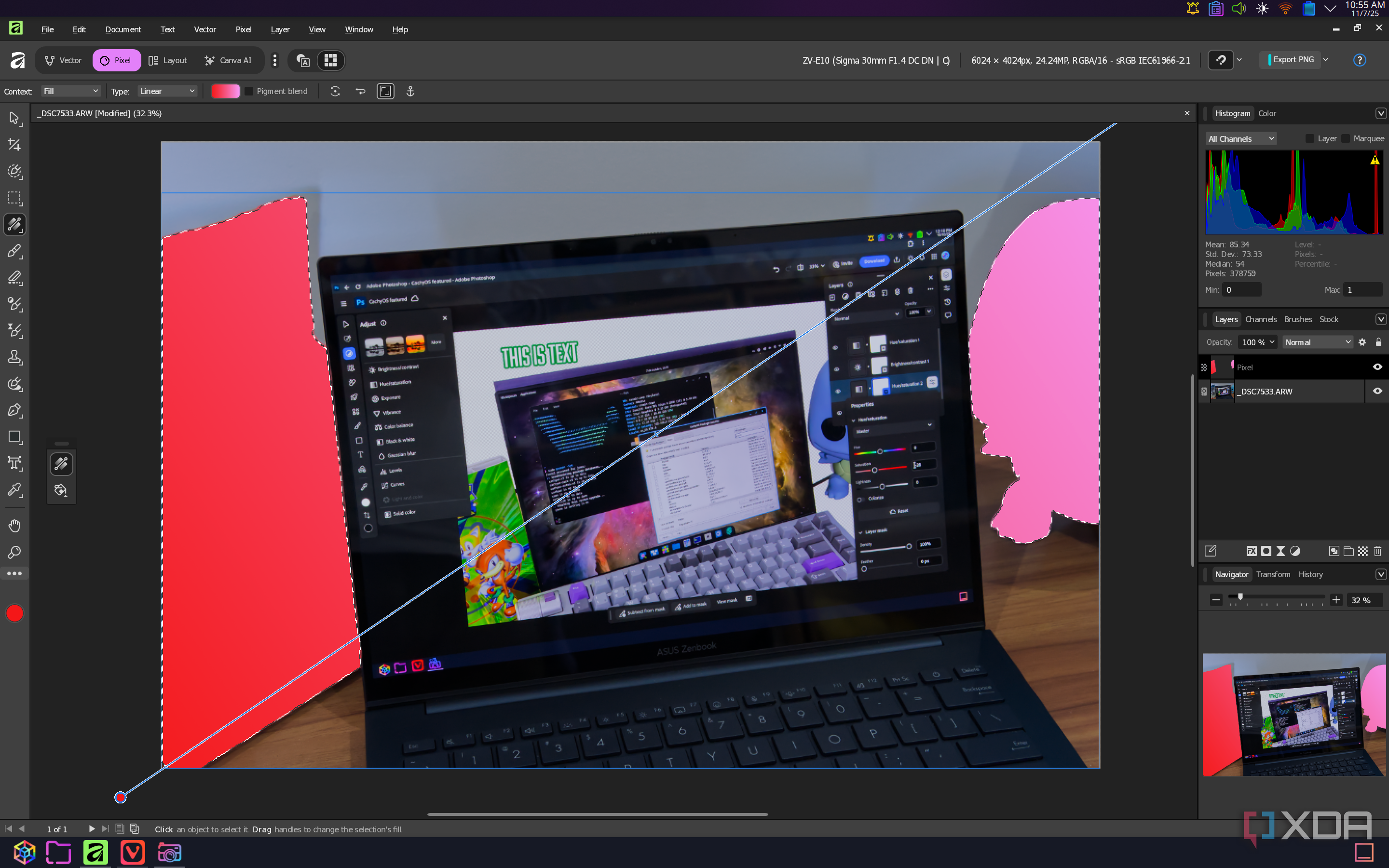Screen dimensions: 1389x868
Task: Switch to the Vector studio
Action: pyautogui.click(x=64, y=60)
